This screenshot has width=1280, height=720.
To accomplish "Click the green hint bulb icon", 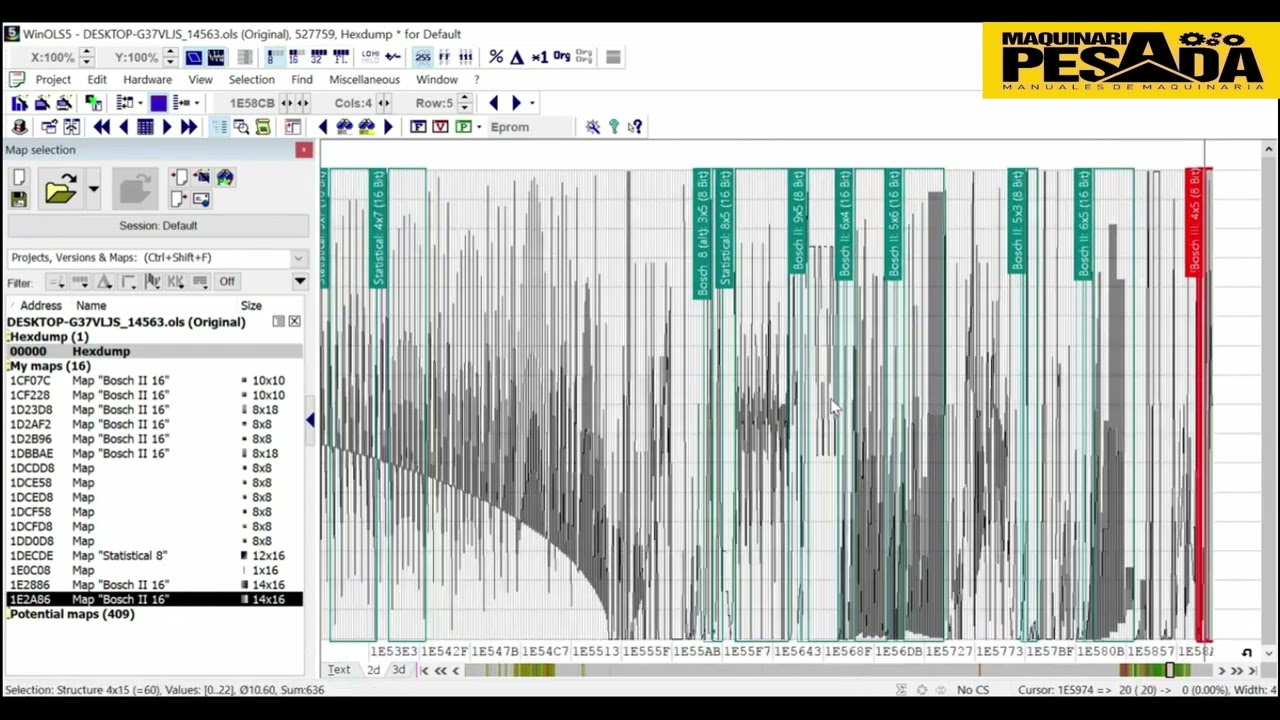I will (x=614, y=127).
